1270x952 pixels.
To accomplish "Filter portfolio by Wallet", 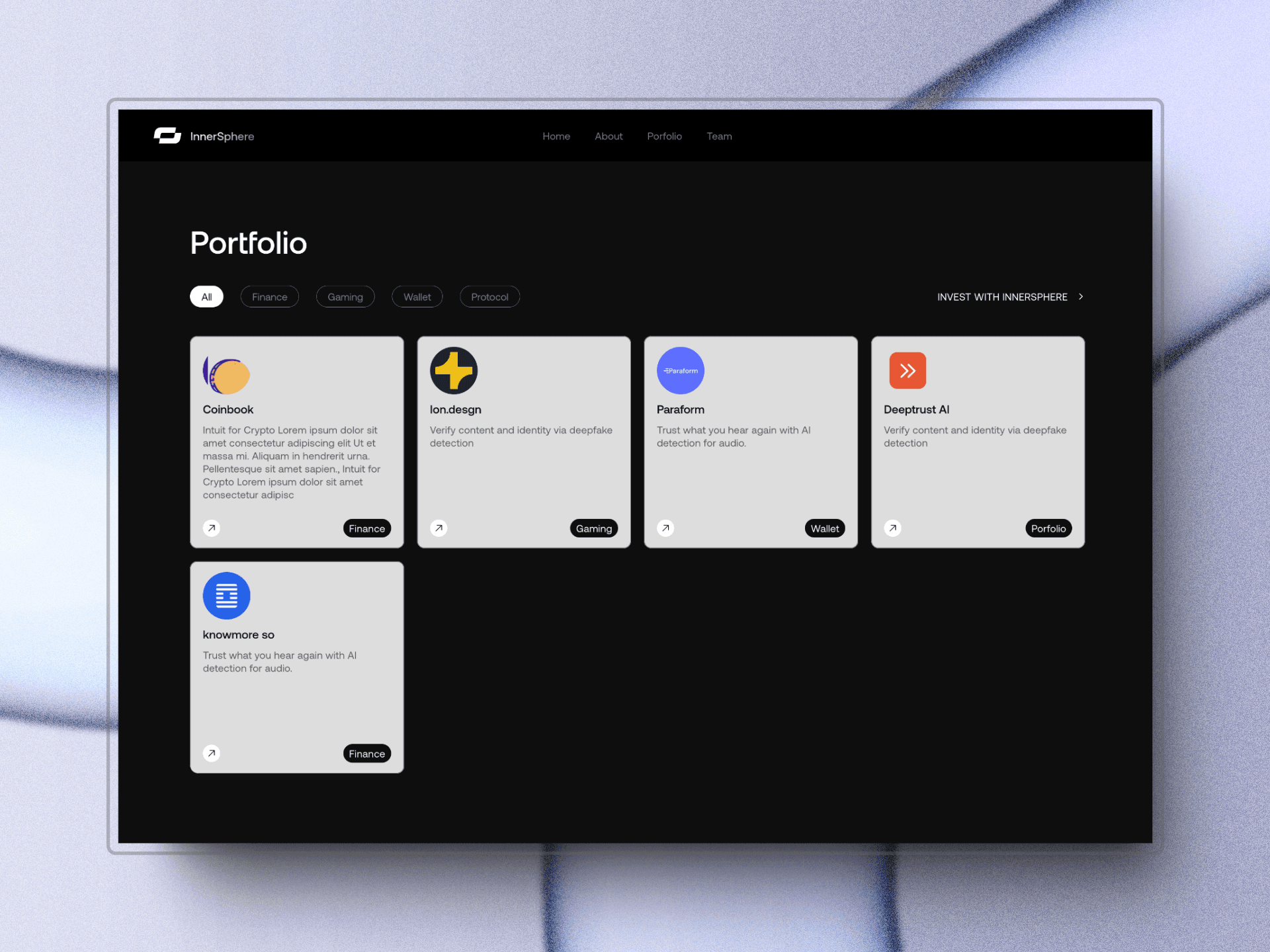I will click(x=417, y=297).
